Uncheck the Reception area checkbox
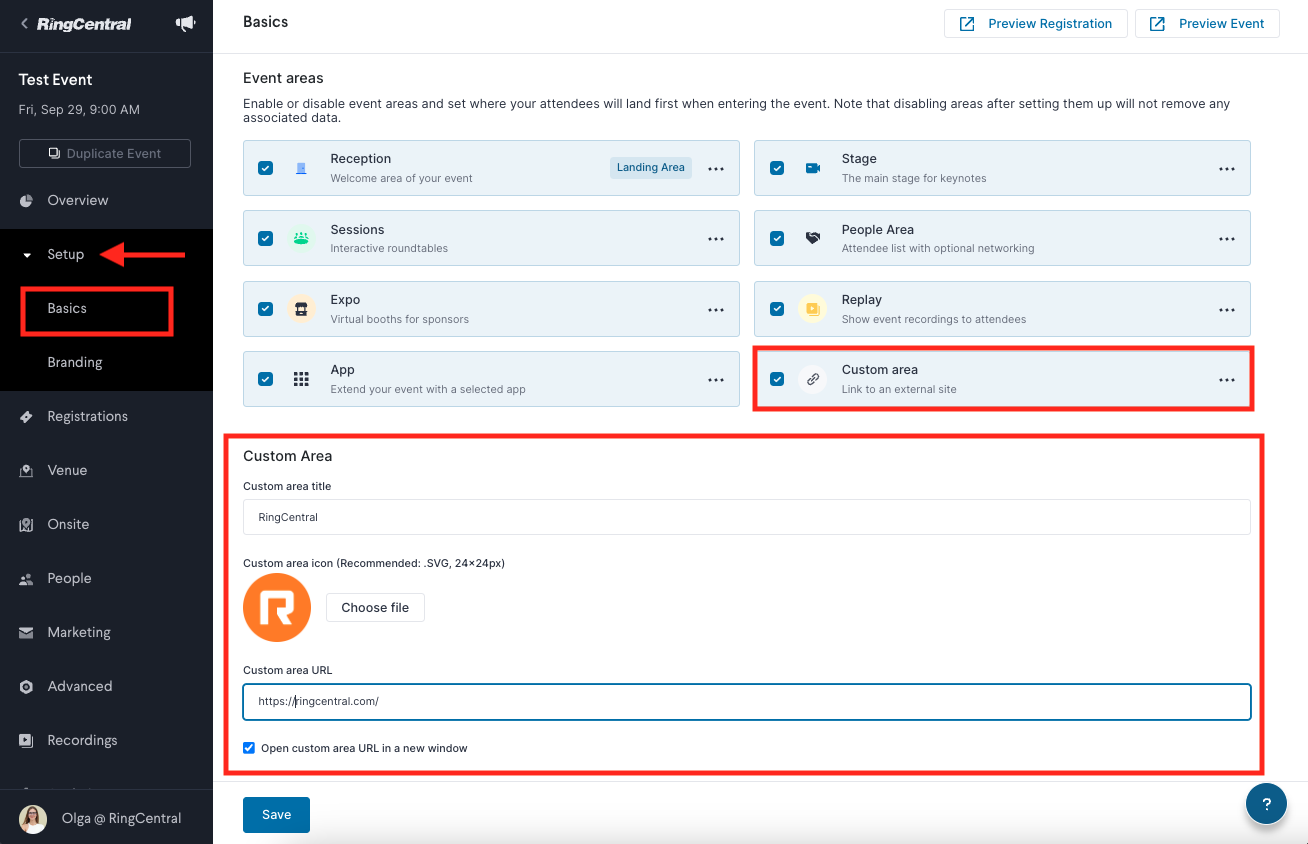This screenshot has width=1308, height=844. [x=265, y=168]
